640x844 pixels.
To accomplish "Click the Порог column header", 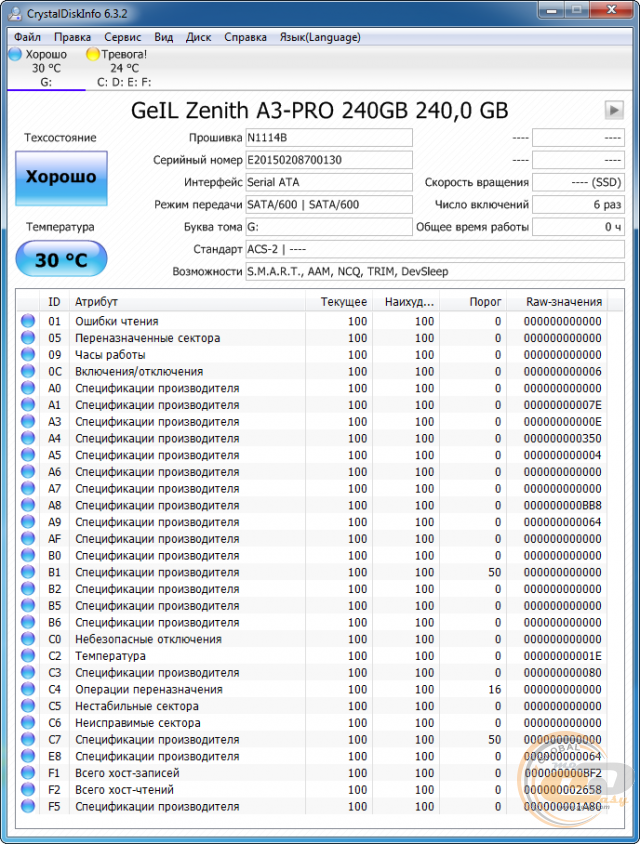I will tap(473, 302).
